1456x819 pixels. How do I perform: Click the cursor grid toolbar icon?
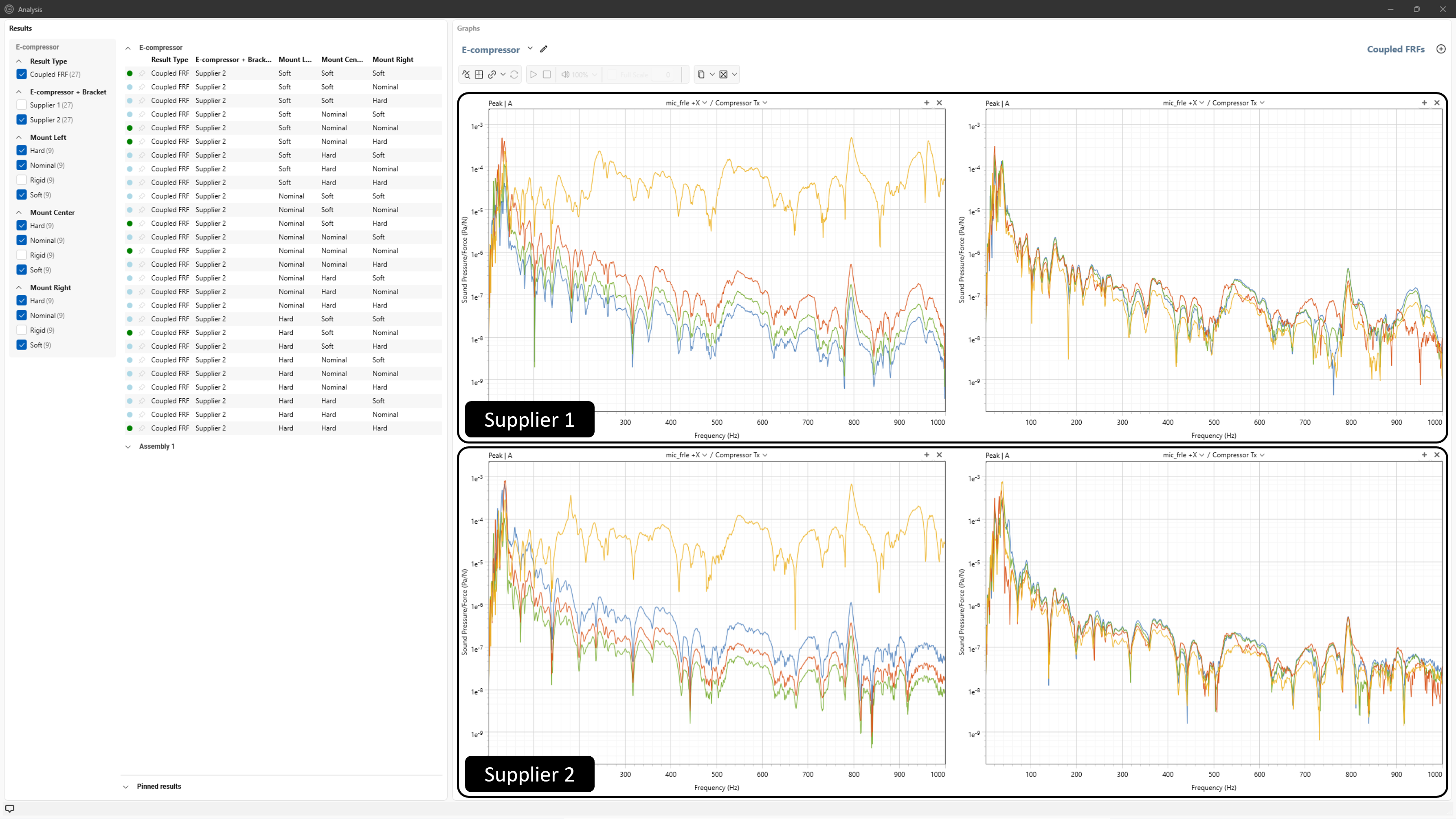pyautogui.click(x=479, y=74)
